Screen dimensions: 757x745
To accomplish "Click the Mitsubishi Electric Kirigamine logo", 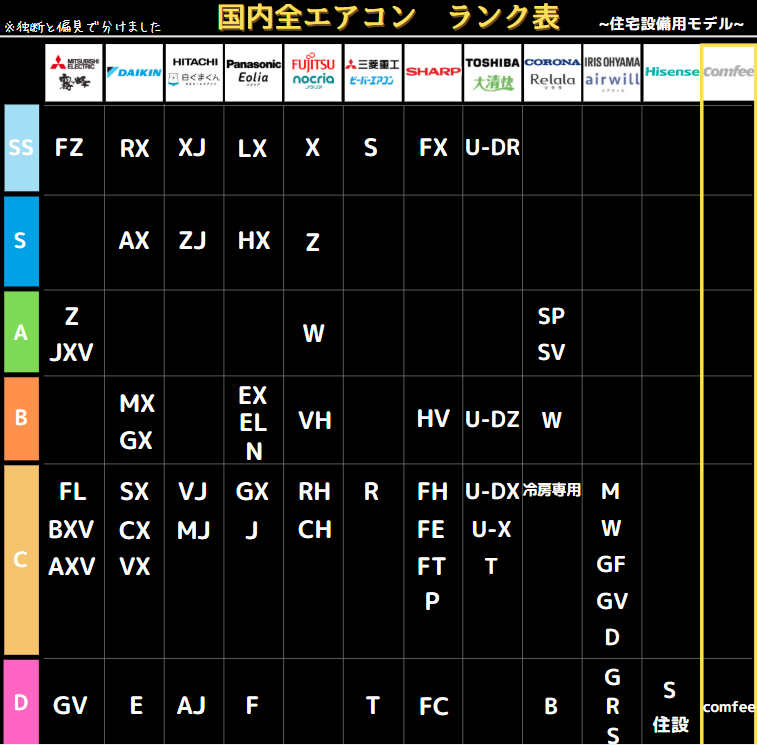I will coord(74,72).
